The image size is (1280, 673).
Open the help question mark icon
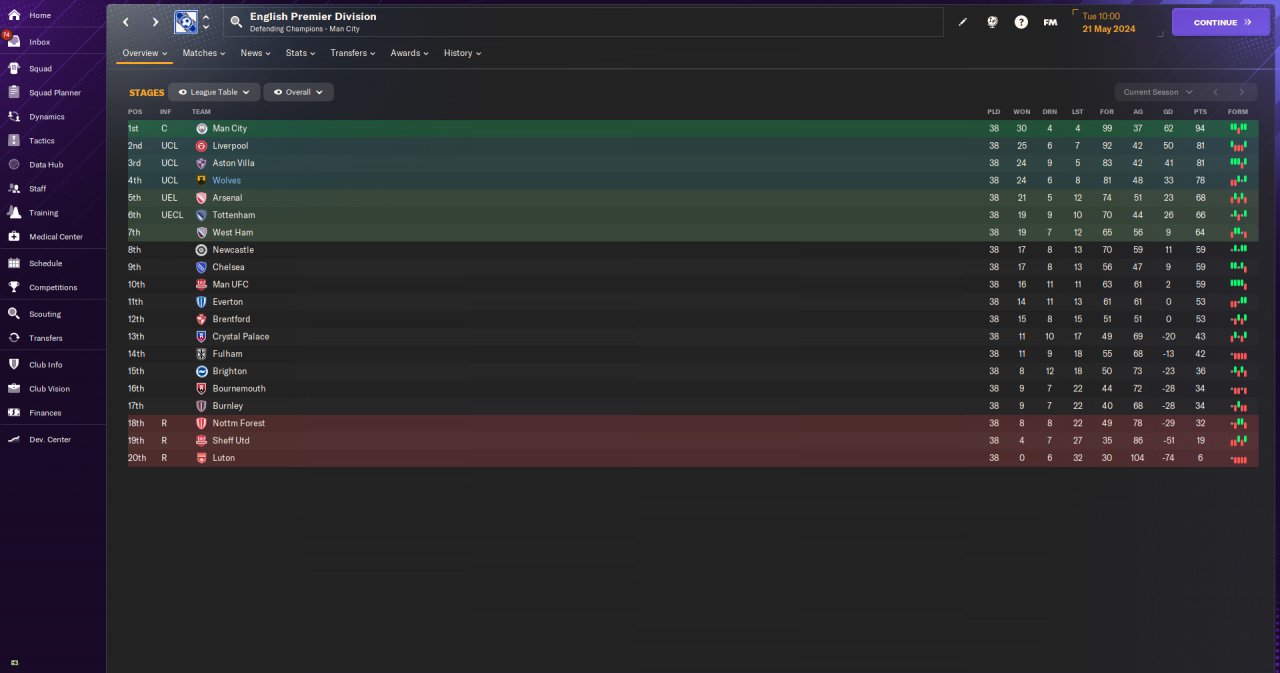[x=1021, y=22]
